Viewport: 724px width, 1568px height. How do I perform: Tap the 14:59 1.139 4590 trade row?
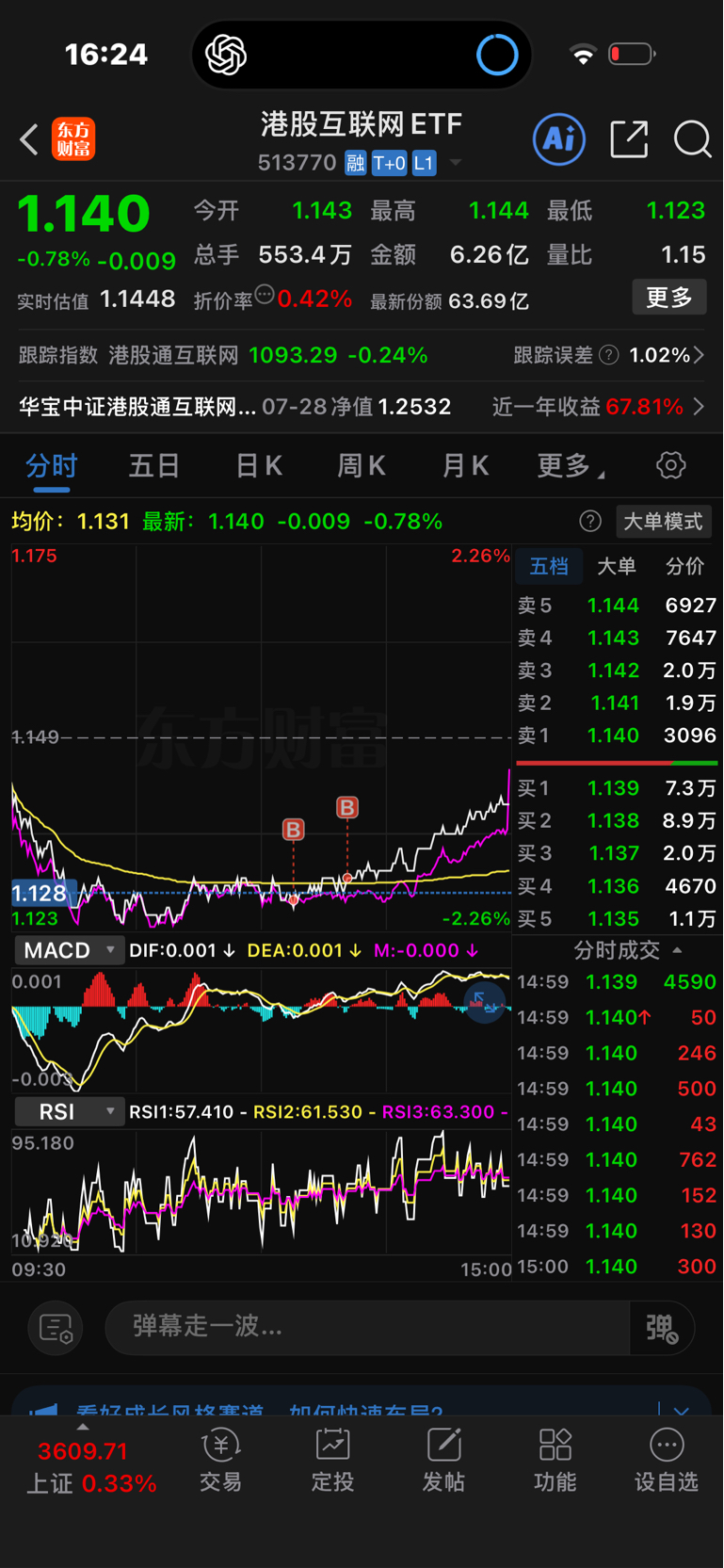[x=617, y=982]
